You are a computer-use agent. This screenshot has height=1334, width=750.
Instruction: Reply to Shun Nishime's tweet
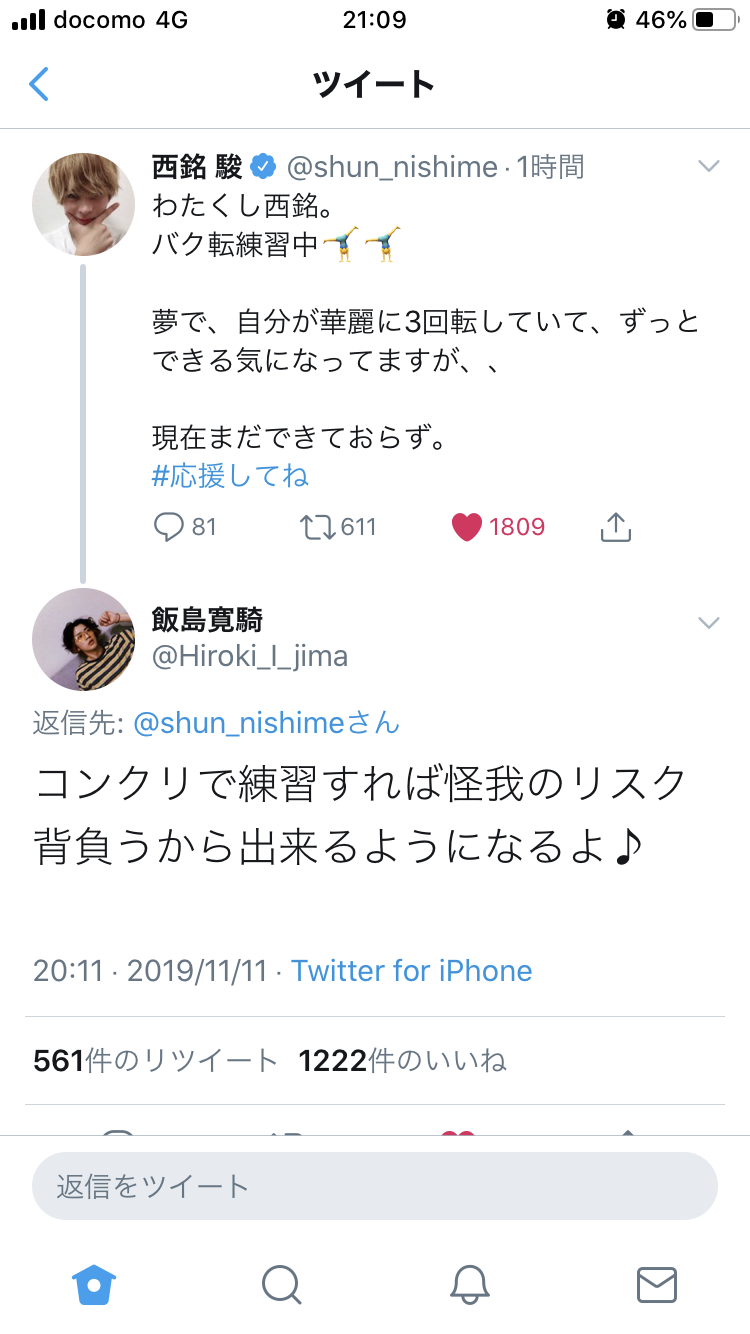click(x=170, y=527)
